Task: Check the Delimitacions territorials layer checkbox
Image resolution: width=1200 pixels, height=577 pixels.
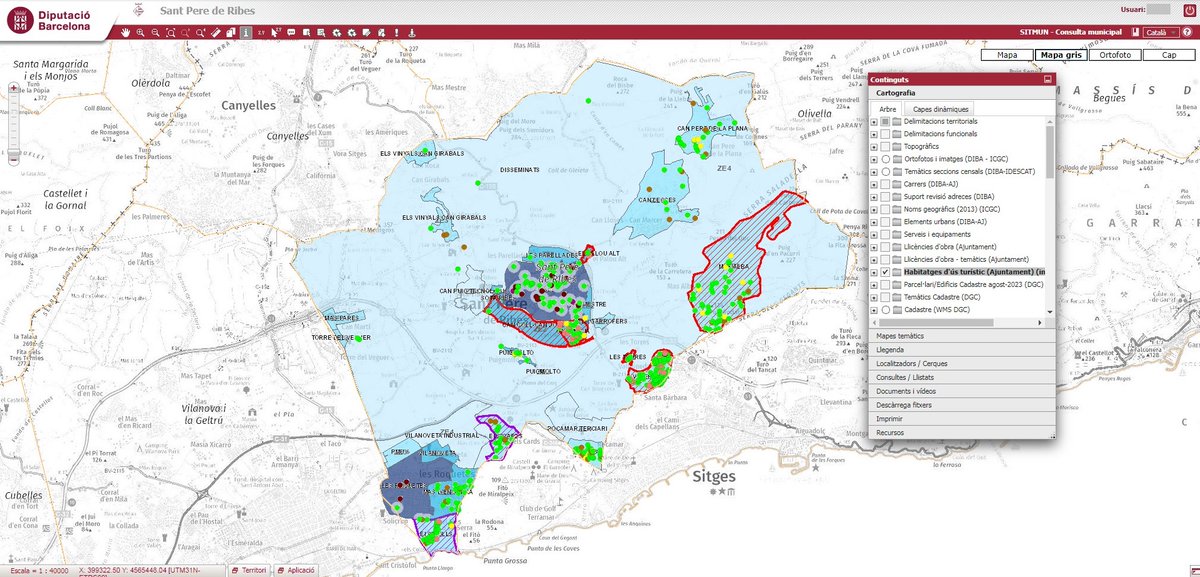Action: point(886,122)
